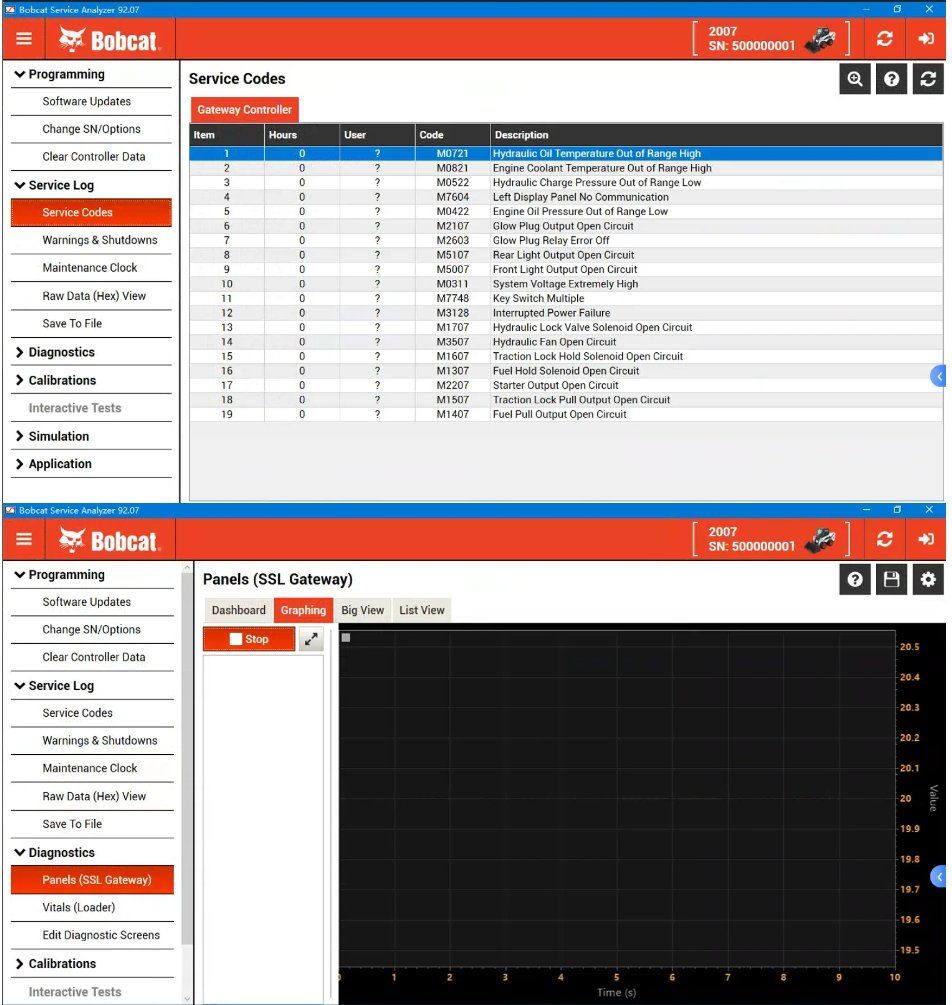Screen dimensions: 952x1005
Task: Switch to the List View tab
Action: point(421,610)
